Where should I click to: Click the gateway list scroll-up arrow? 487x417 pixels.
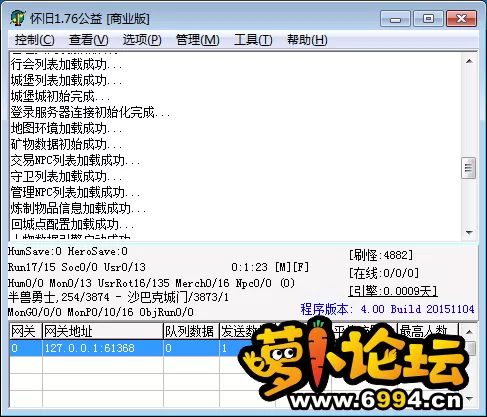[x=469, y=331]
